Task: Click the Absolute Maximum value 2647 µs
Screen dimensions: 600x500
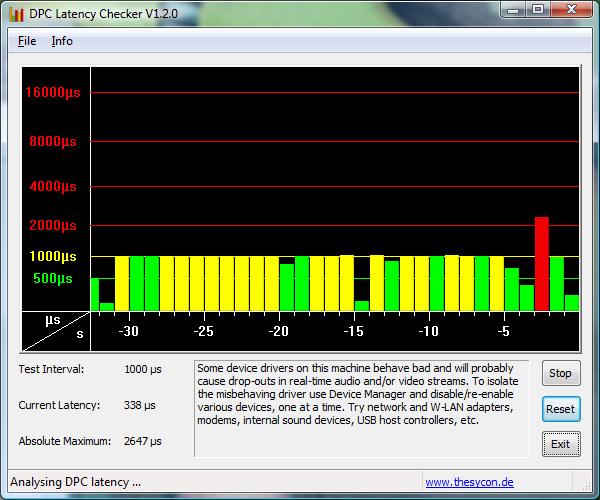Action: [142, 441]
